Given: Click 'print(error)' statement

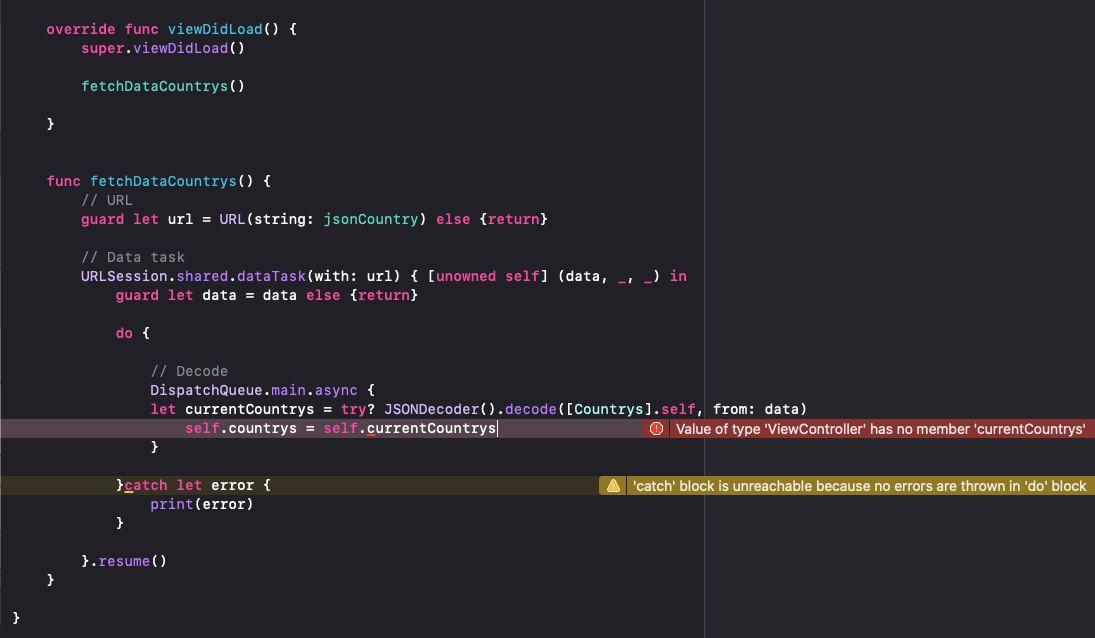Looking at the screenshot, I should [201, 504].
